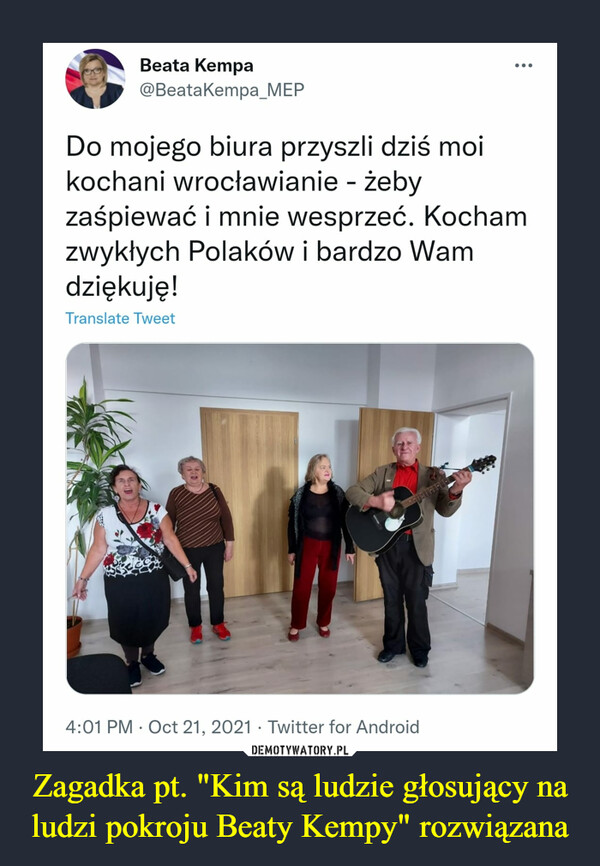Click the yellow caption line starting 'Zagadka pt.'

point(300,786)
